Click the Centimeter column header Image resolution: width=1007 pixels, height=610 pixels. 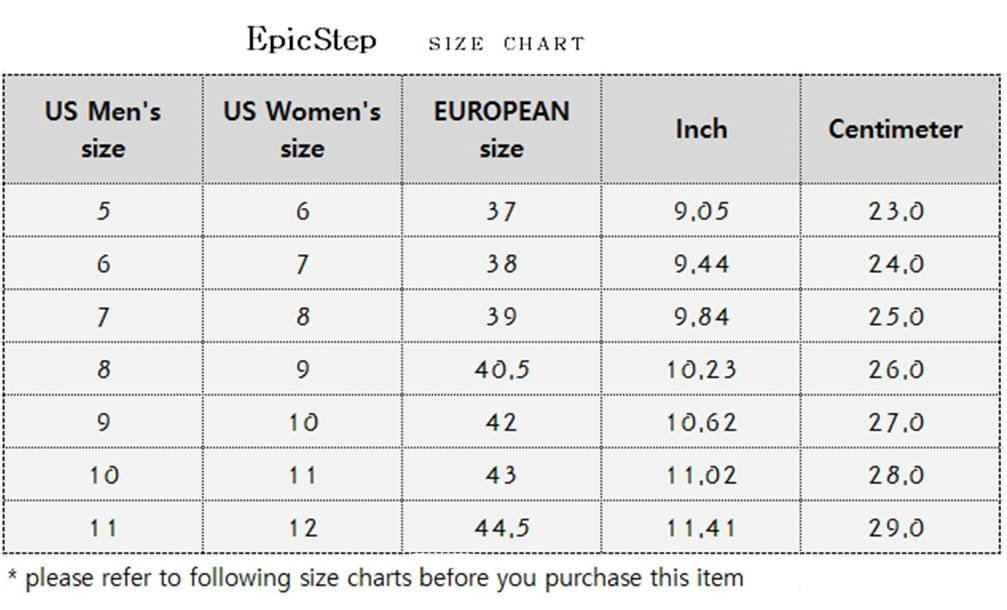coord(895,130)
